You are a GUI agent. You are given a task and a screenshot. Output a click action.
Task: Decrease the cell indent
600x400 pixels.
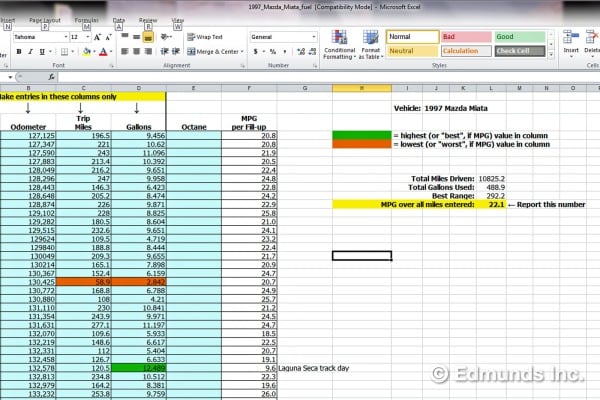point(165,51)
